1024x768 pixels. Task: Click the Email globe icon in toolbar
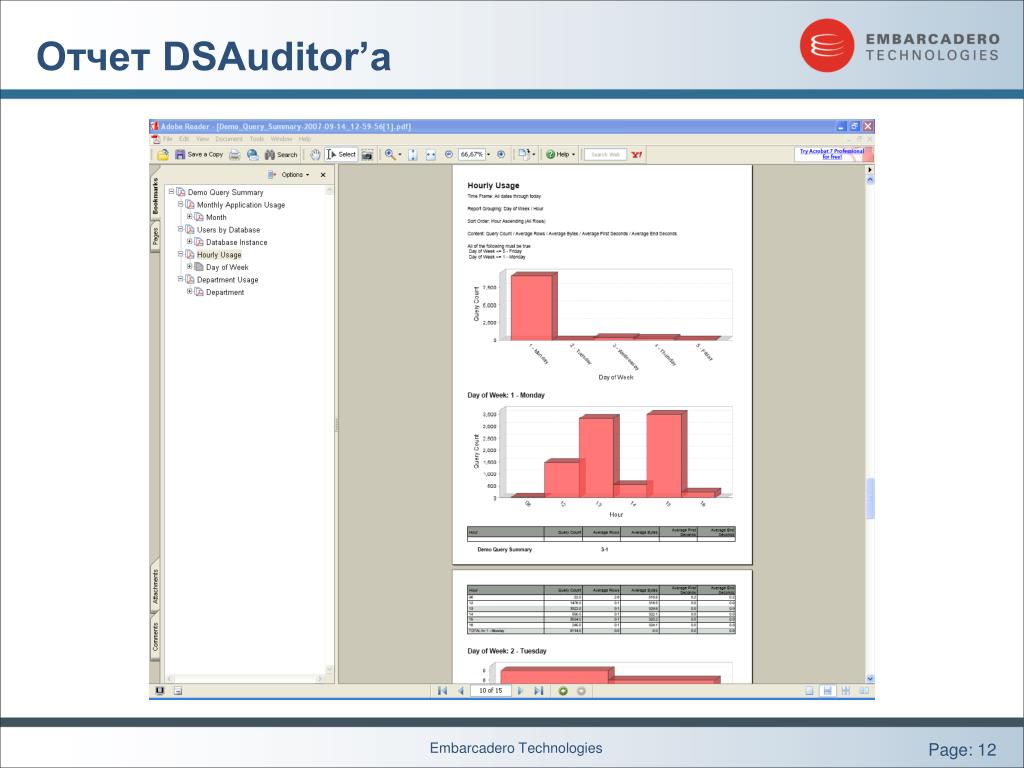tap(252, 155)
